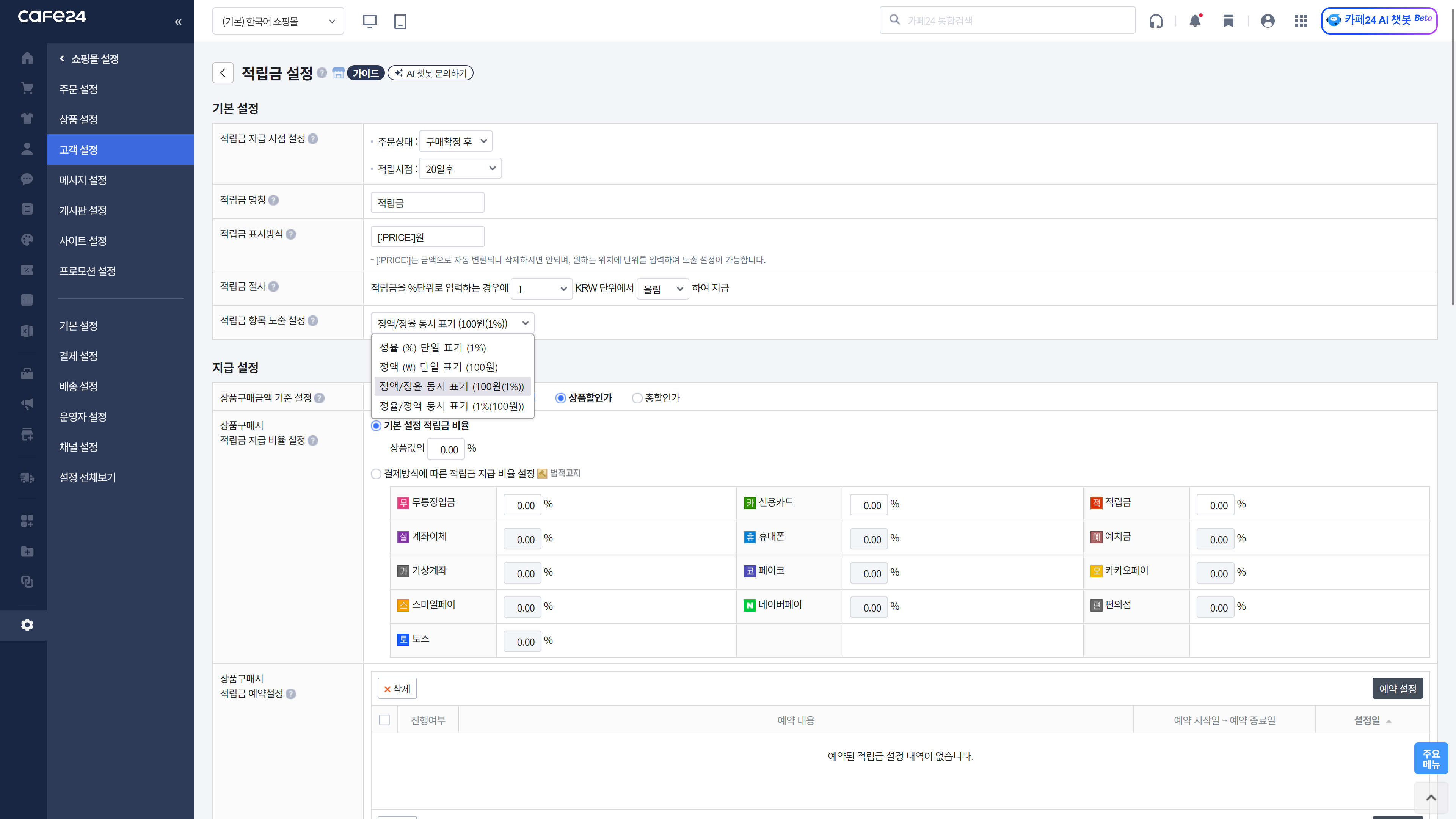Click the 예약 설정 button
The width and height of the screenshot is (1456, 819).
tap(1397, 689)
